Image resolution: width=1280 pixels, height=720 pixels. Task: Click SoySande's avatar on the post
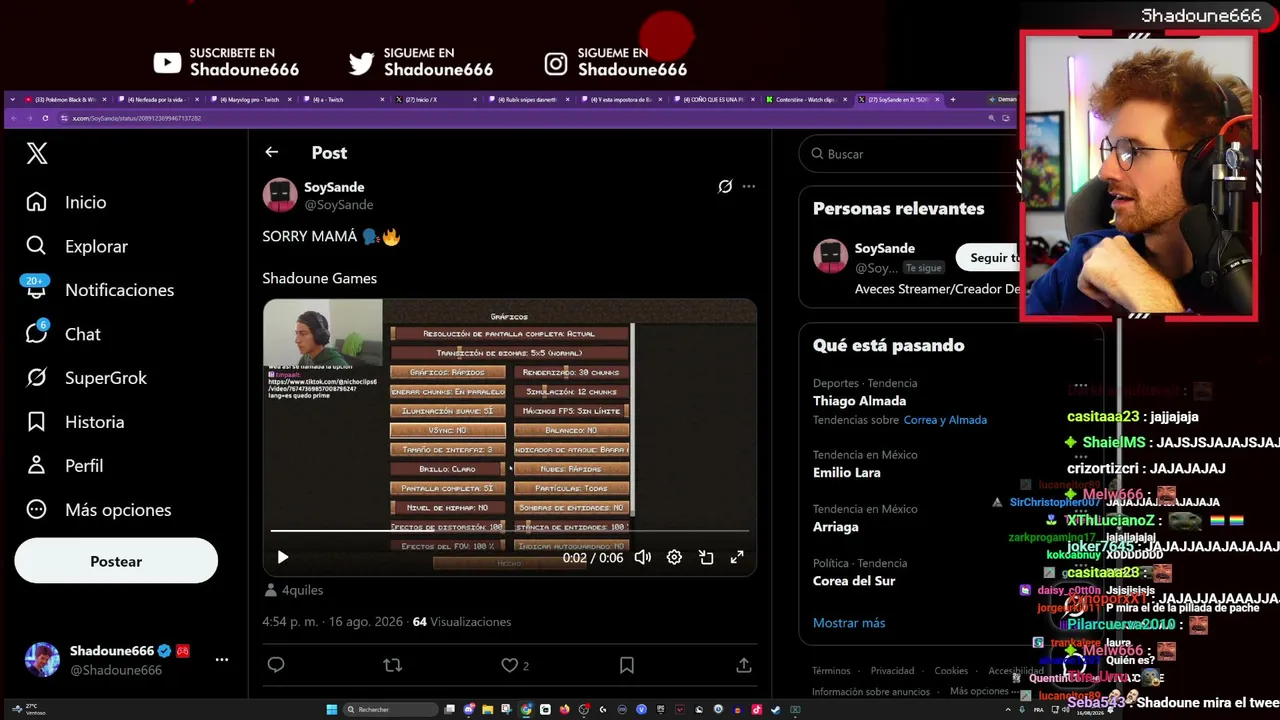[280, 195]
